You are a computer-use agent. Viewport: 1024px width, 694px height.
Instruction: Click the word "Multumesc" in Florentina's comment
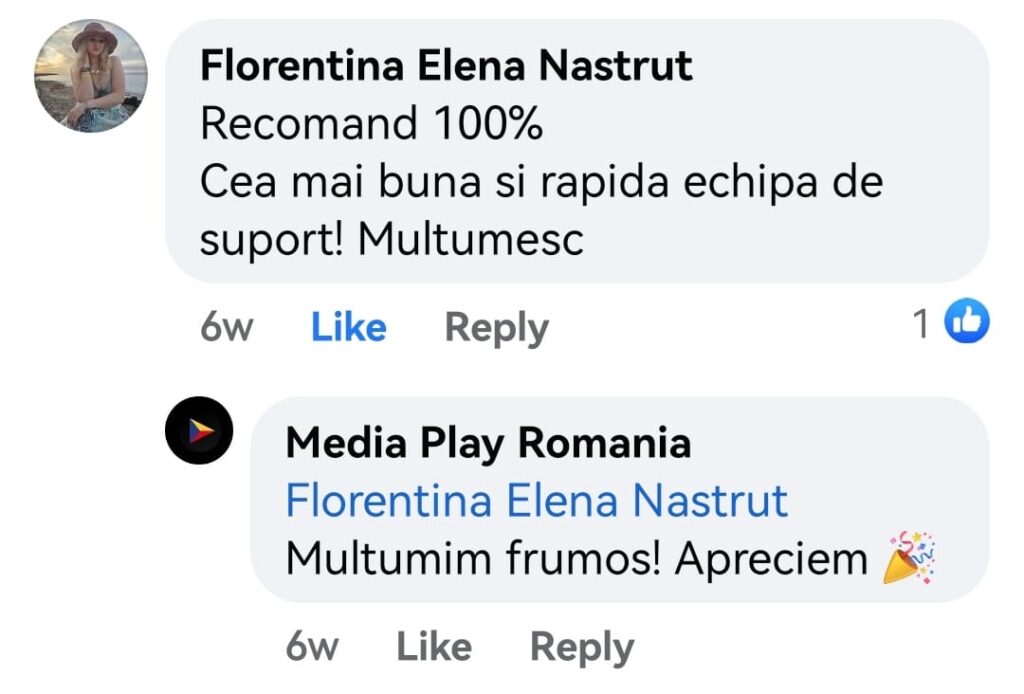pos(470,240)
